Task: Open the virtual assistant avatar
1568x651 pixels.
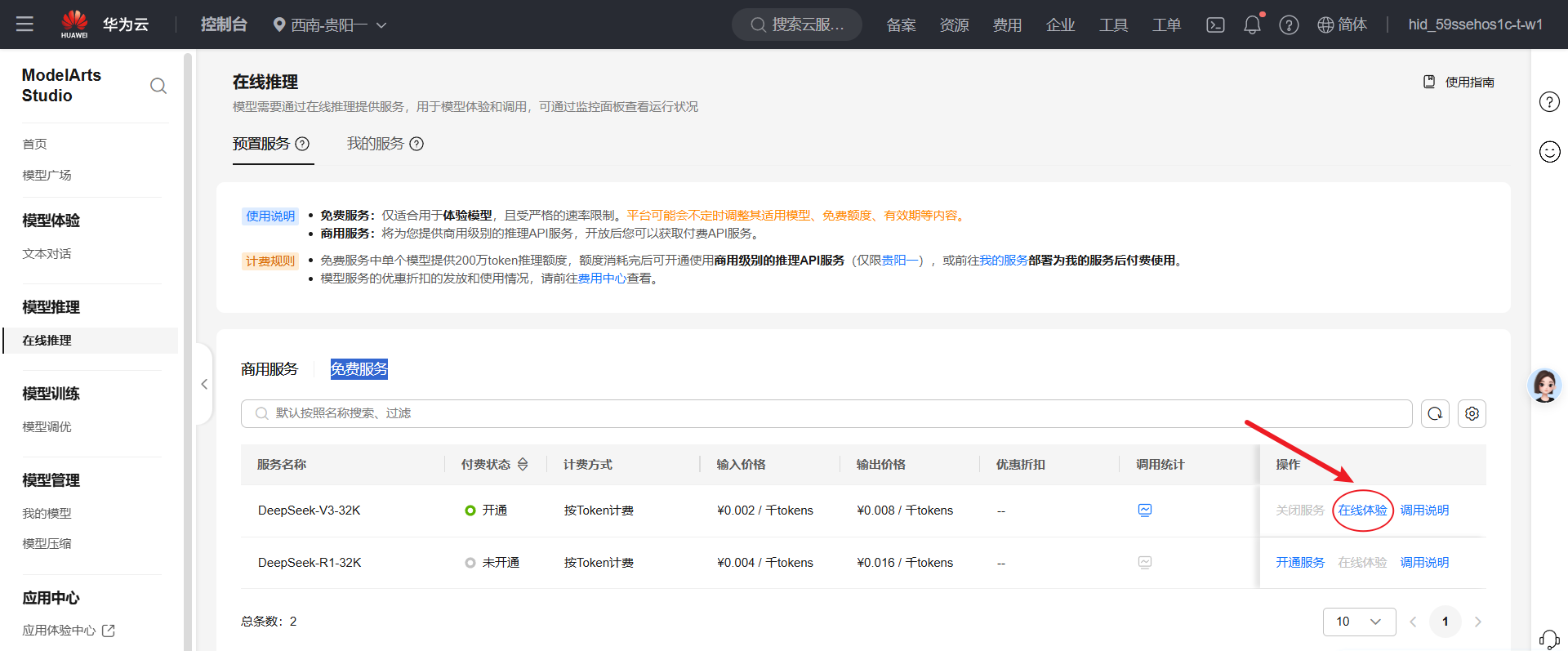Action: (x=1544, y=385)
